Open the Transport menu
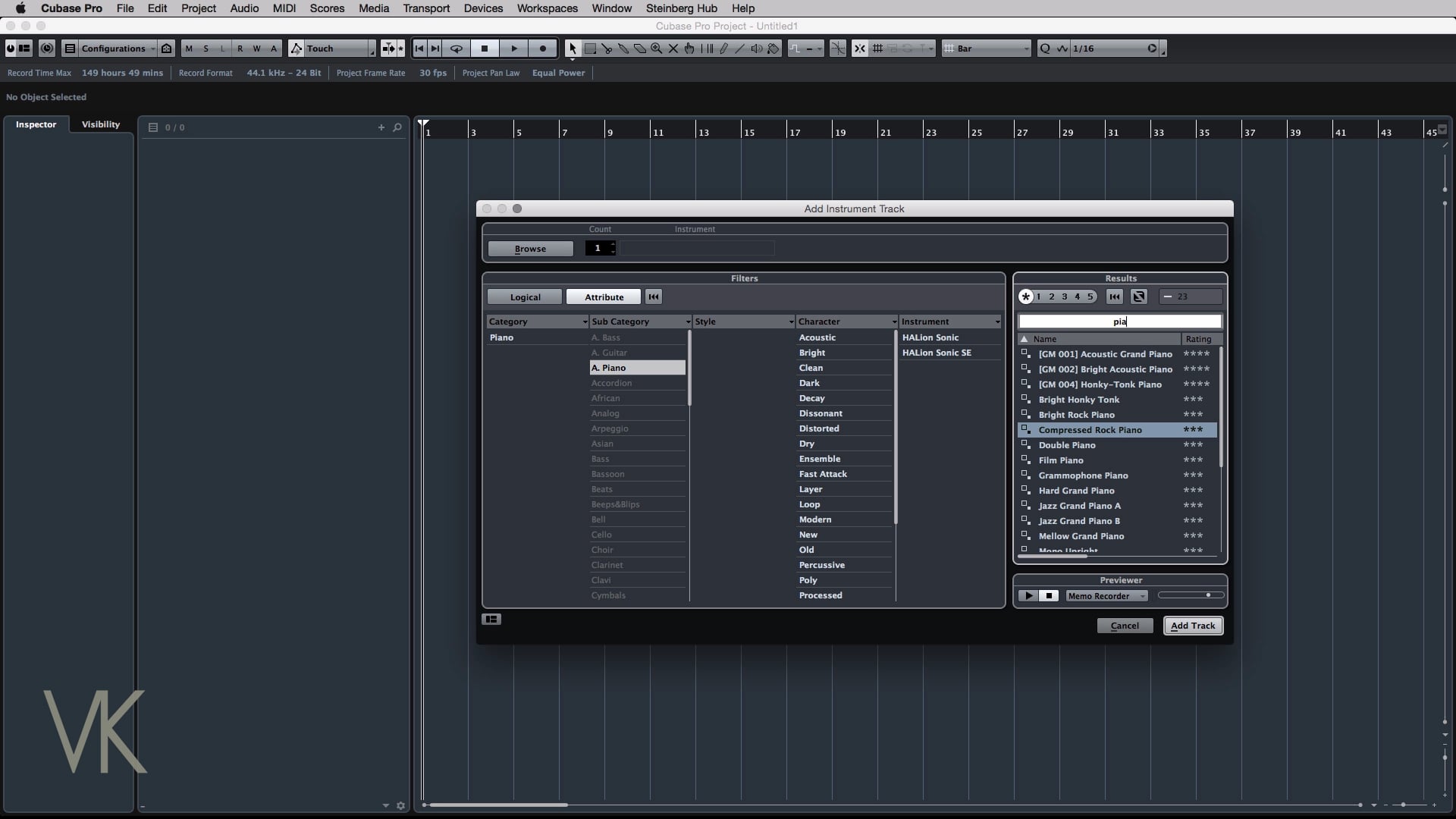 426,8
